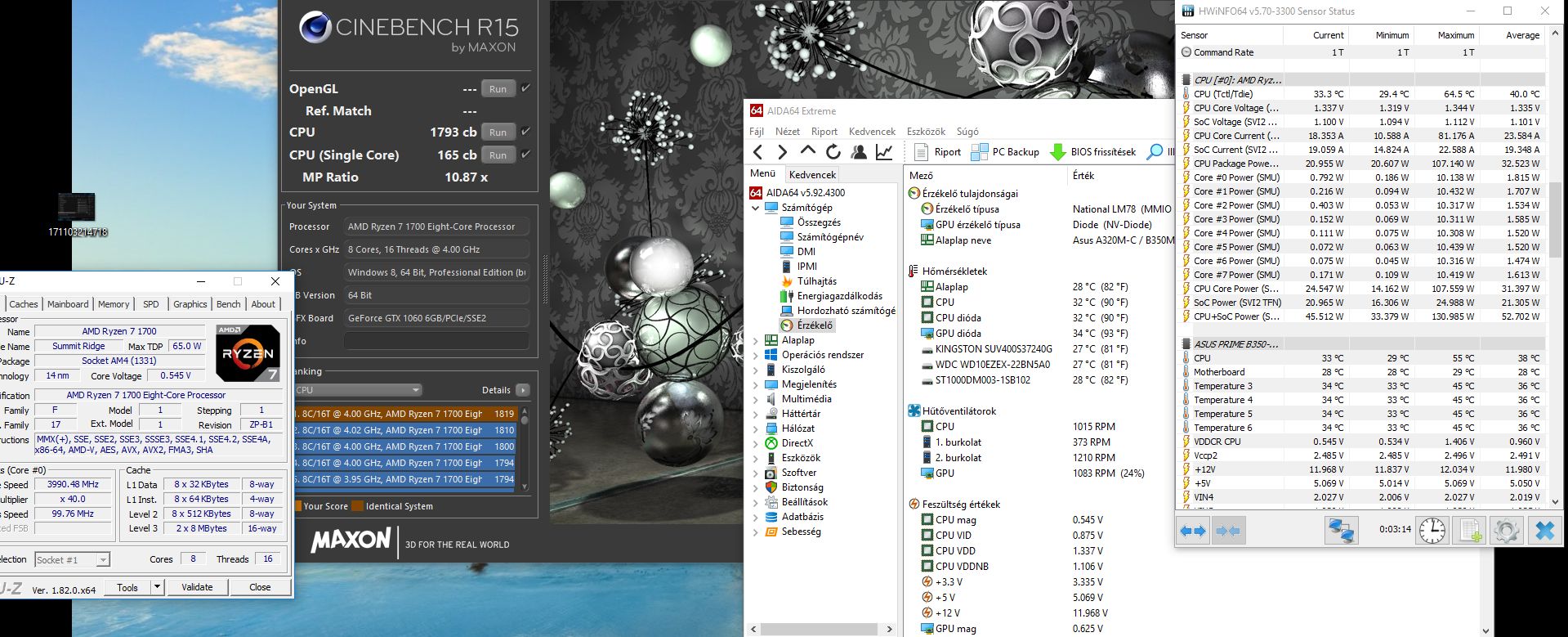Click the Details arrow in Cinebench ranking
This screenshot has height=637, width=1568.
[523, 390]
